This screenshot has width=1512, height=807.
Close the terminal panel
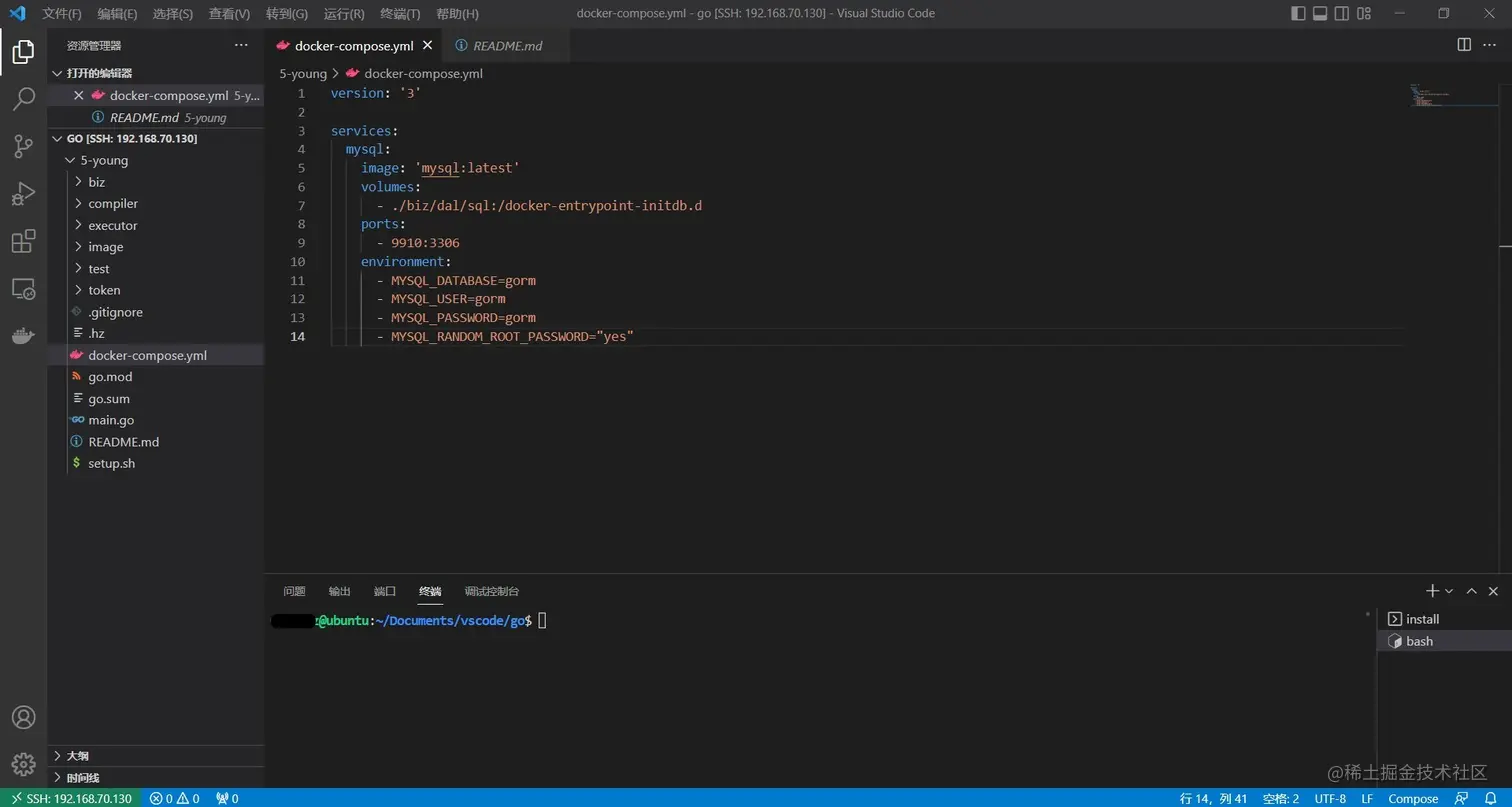(1493, 591)
